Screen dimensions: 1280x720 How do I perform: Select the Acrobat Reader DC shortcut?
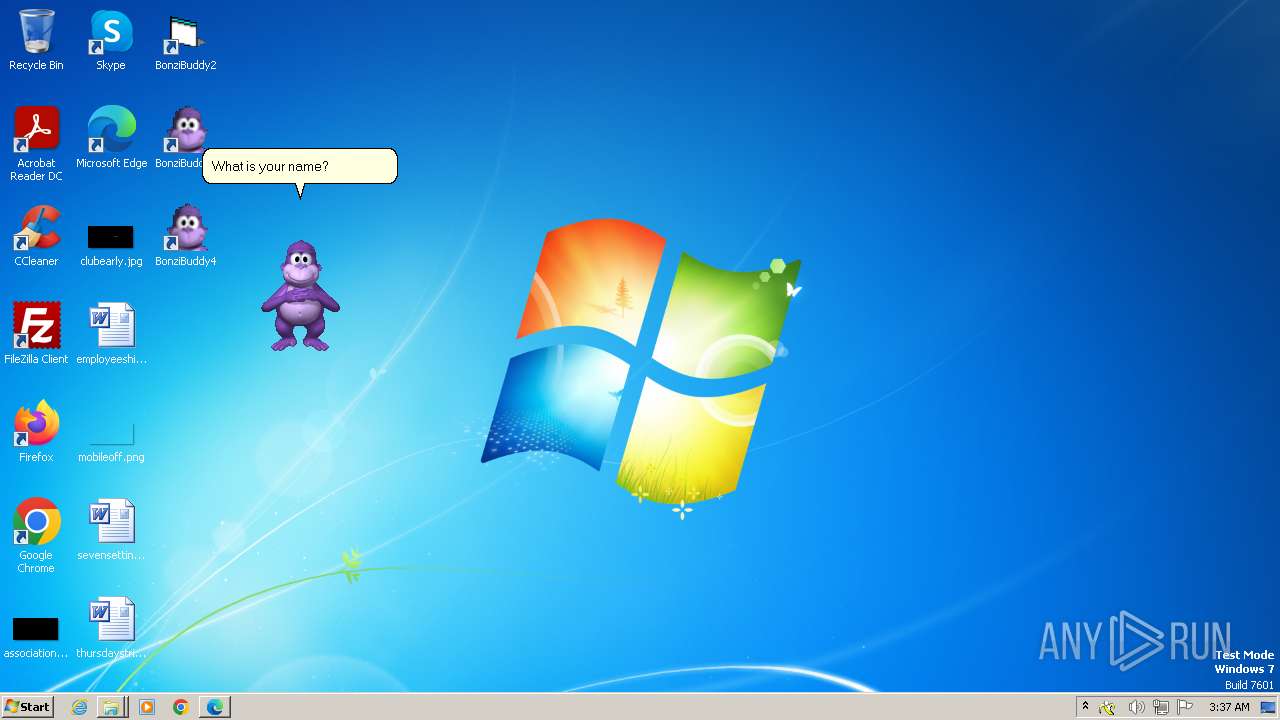click(x=36, y=144)
